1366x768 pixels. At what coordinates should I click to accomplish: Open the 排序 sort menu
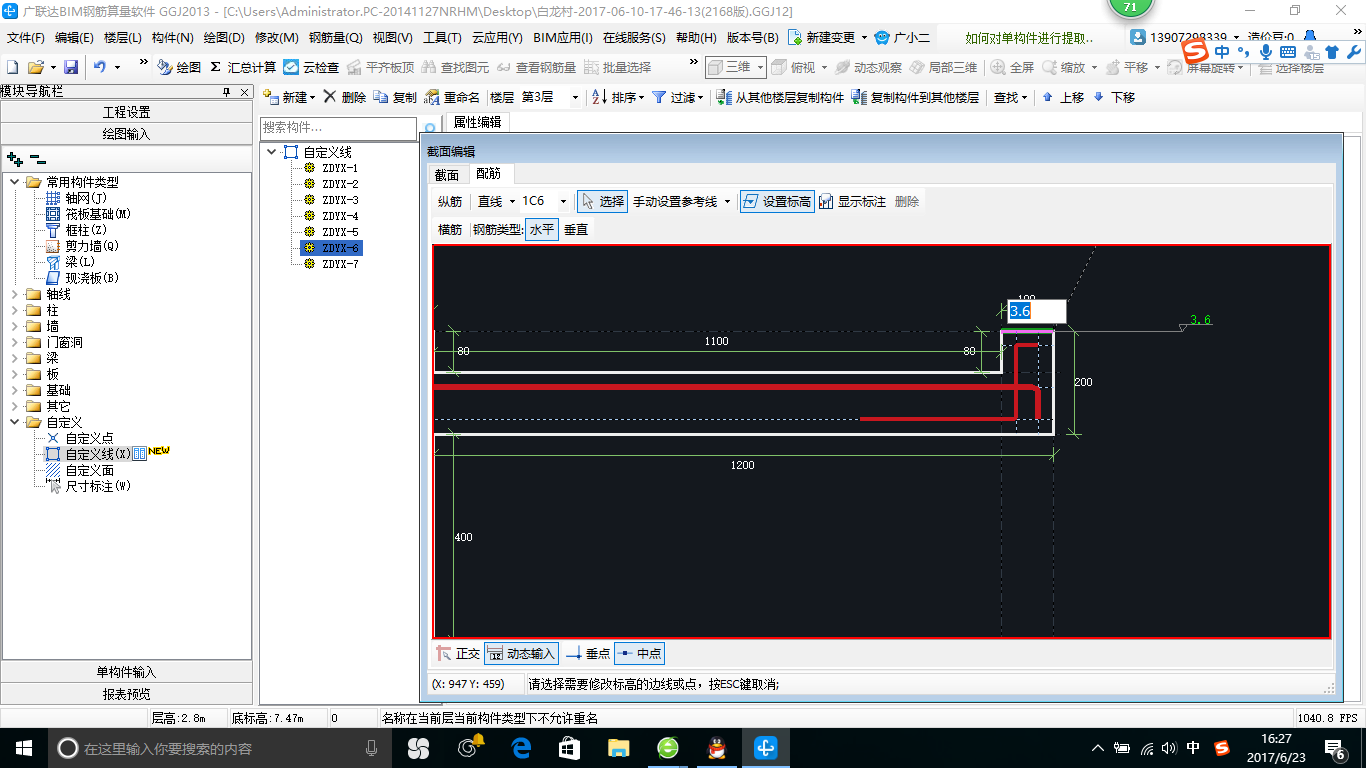point(616,97)
